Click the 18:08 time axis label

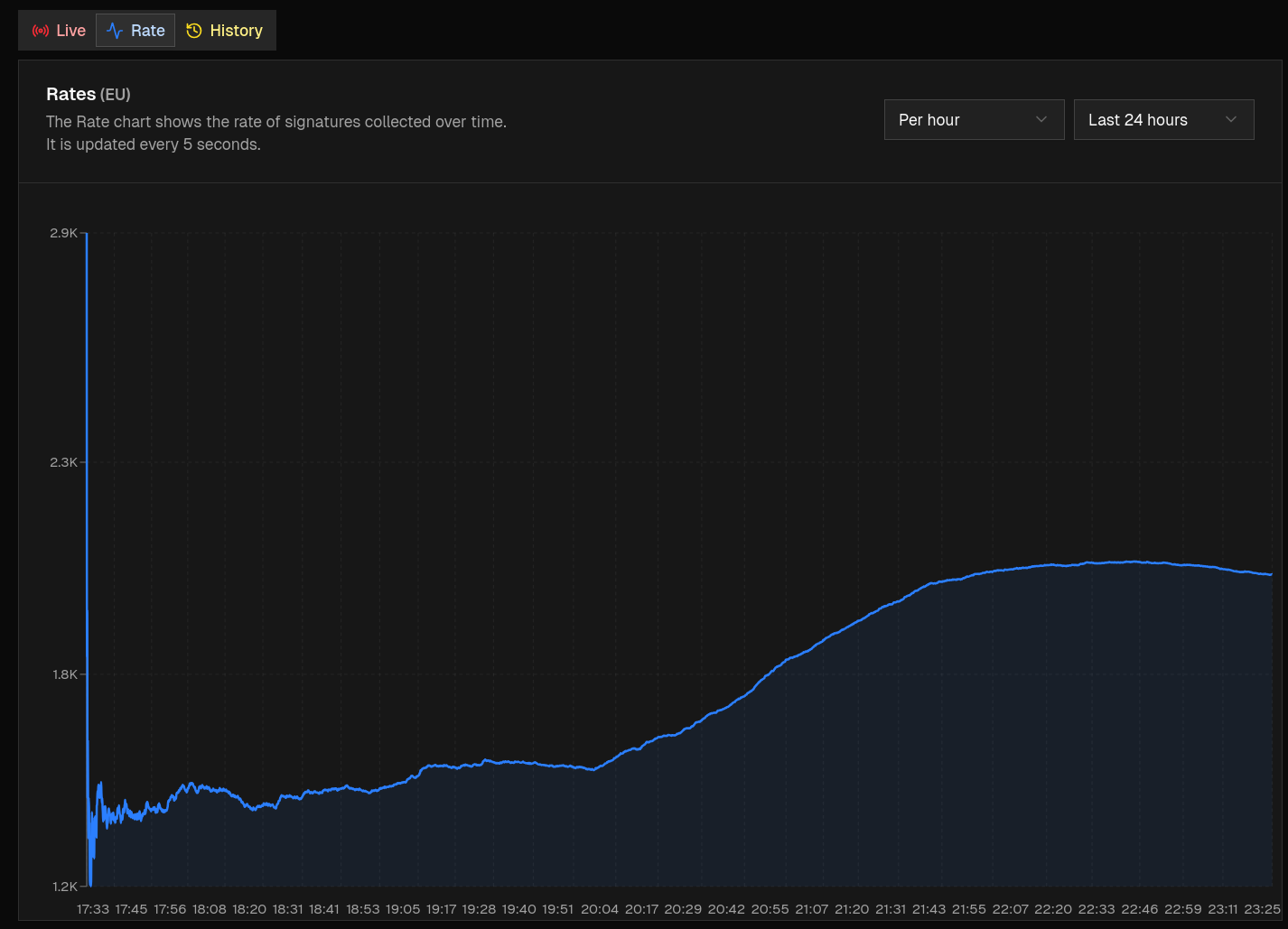[210, 909]
